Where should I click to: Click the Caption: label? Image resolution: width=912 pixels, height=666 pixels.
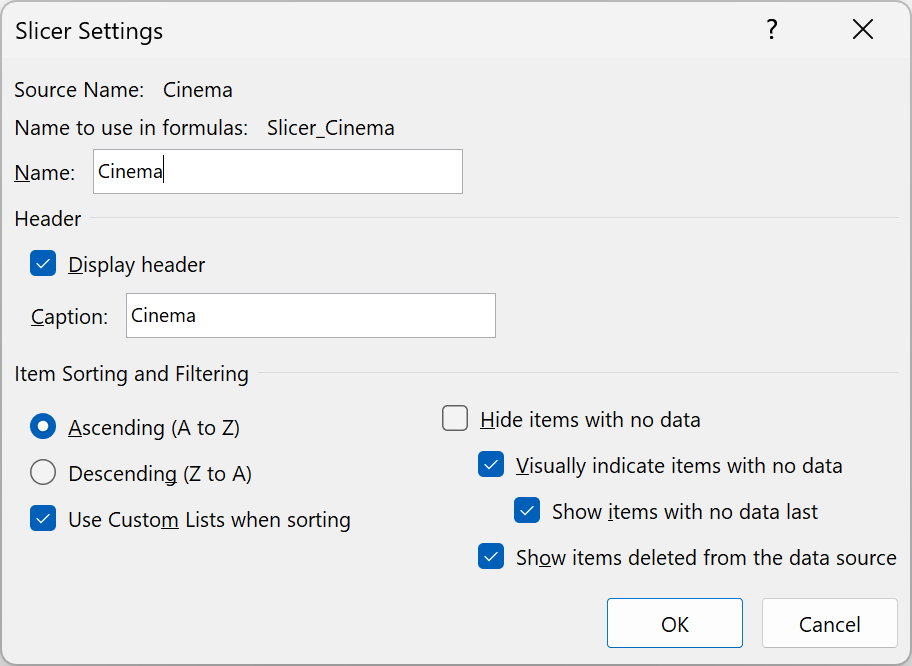point(69,317)
